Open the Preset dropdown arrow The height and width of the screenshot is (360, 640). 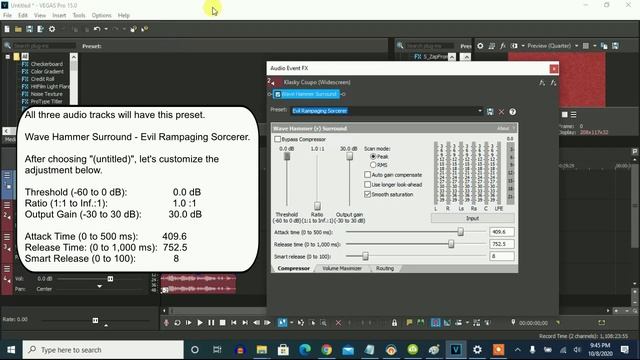480,111
